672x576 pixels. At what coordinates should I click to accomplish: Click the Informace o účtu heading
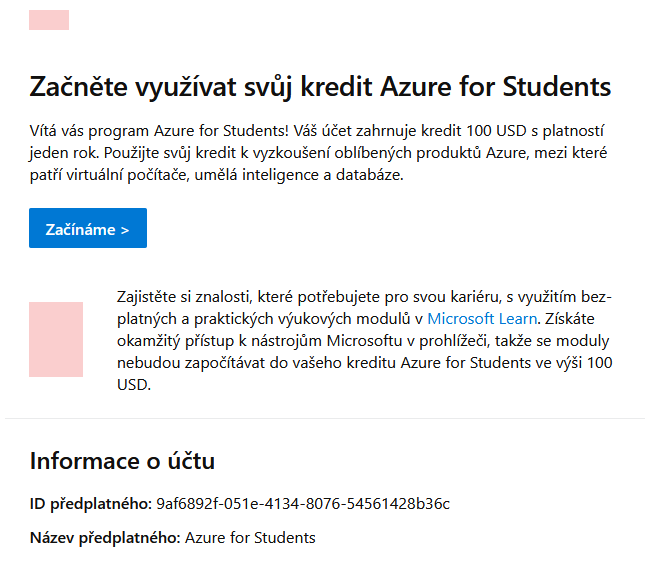[x=122, y=461]
